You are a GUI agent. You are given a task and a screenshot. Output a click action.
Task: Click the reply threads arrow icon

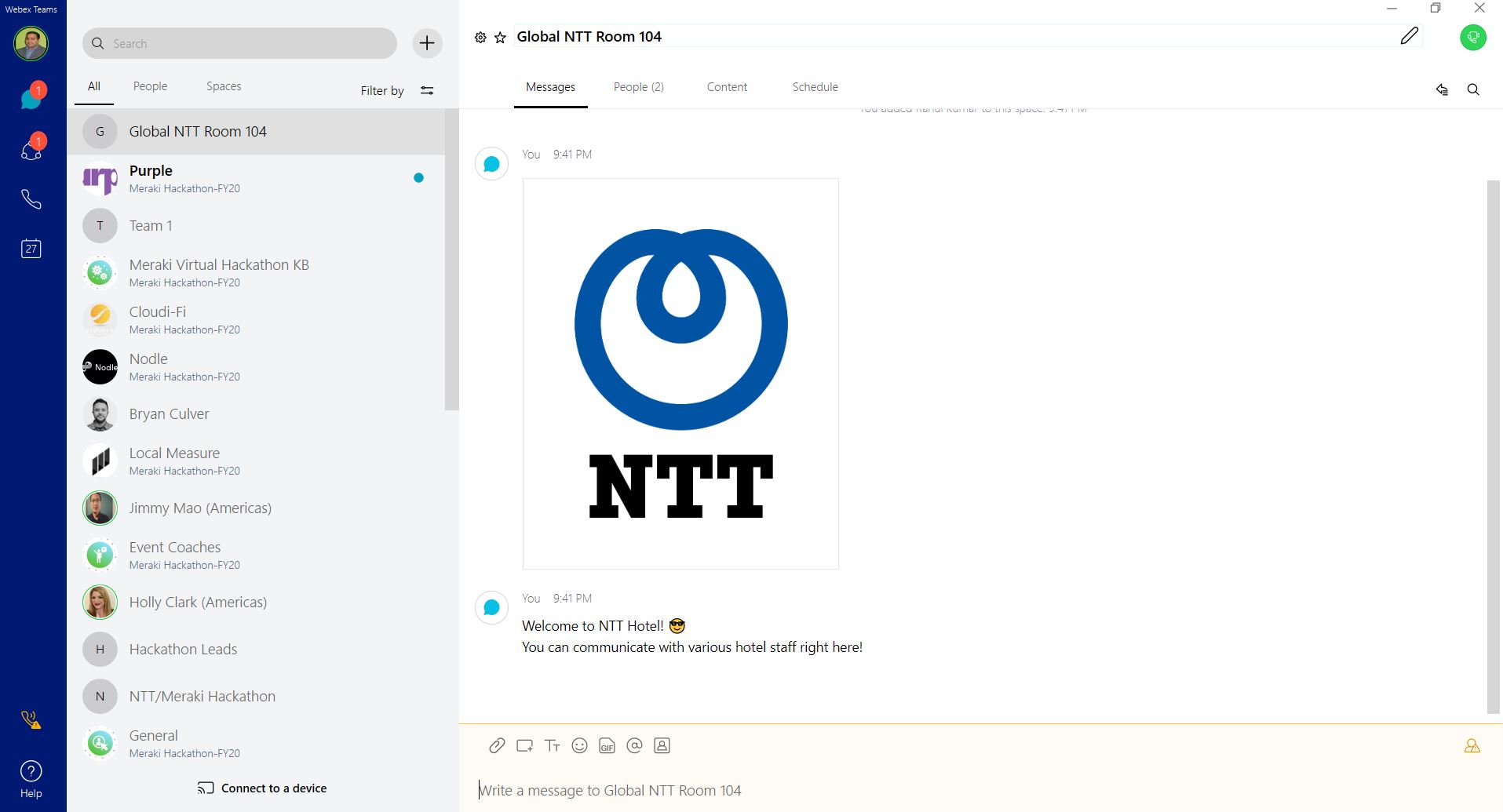tap(1442, 89)
